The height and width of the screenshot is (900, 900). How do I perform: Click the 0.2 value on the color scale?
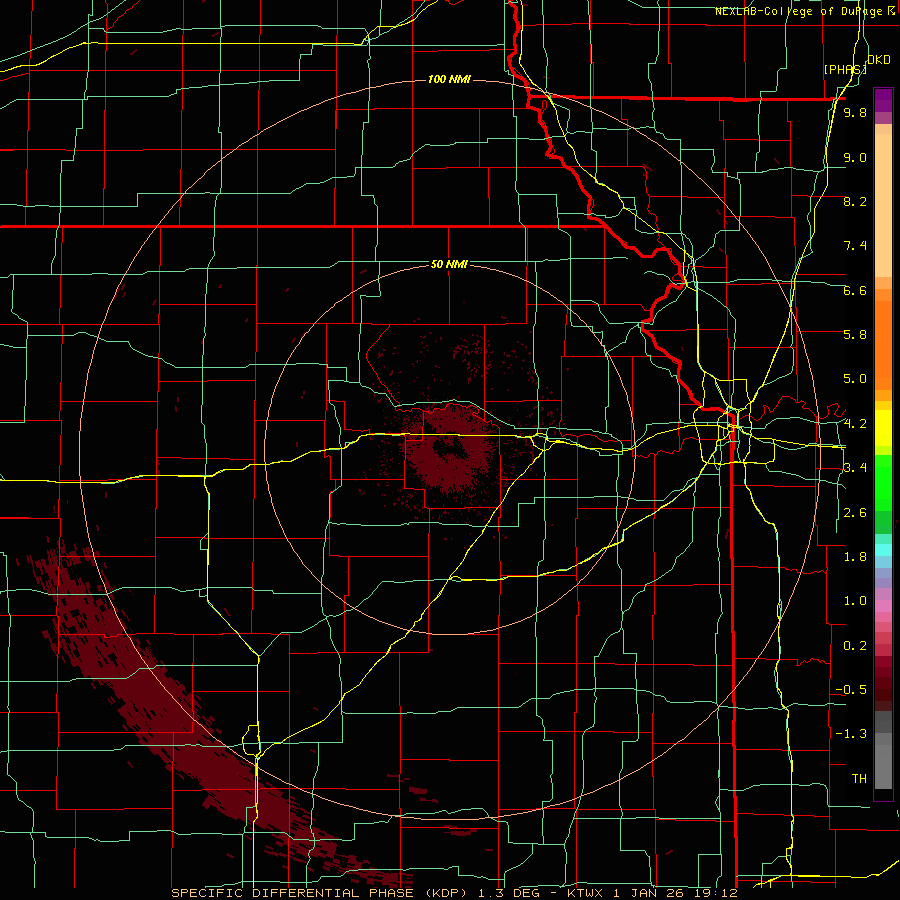tap(855, 646)
